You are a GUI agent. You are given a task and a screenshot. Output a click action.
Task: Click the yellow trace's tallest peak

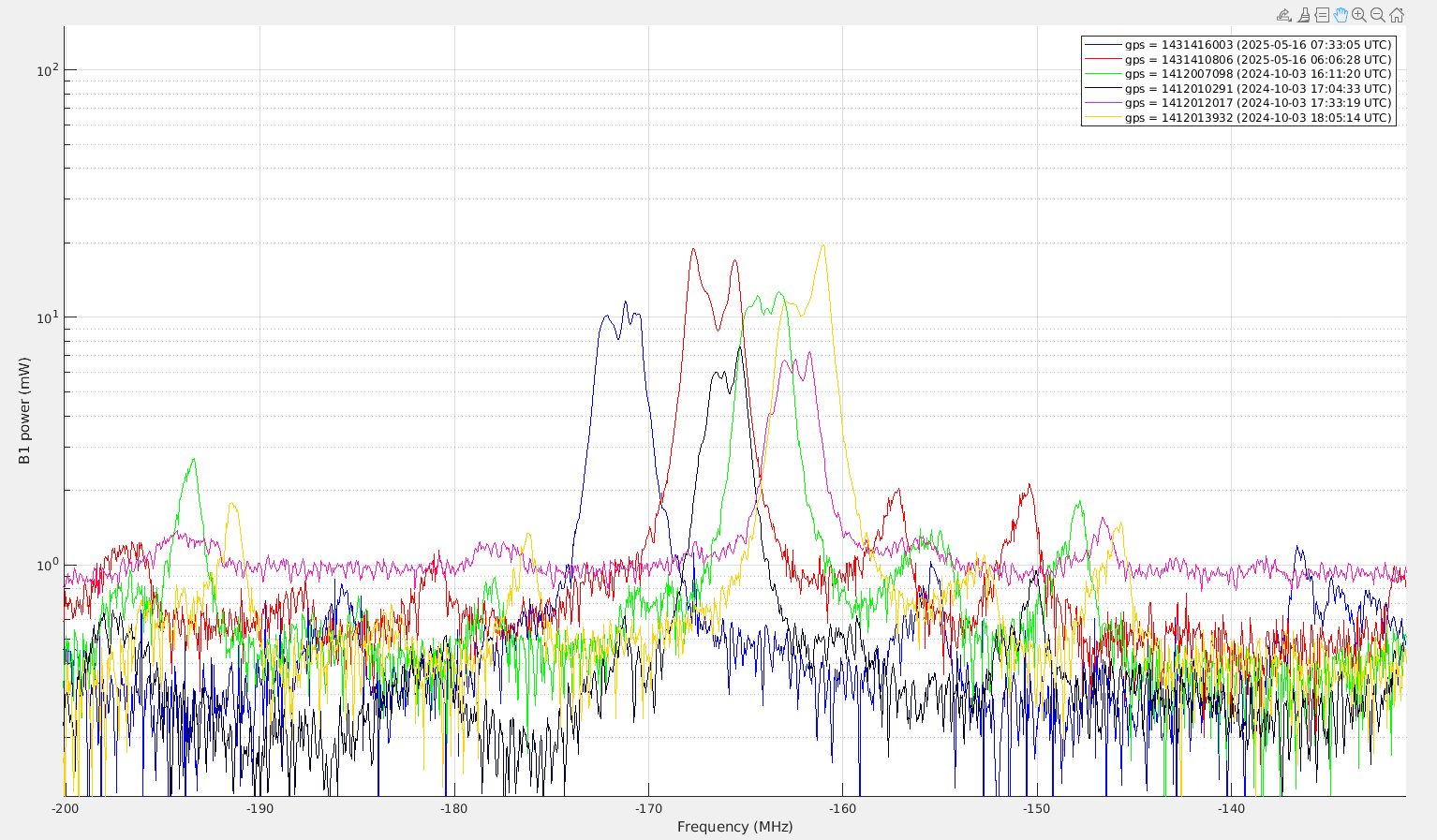pyautogui.click(x=823, y=246)
